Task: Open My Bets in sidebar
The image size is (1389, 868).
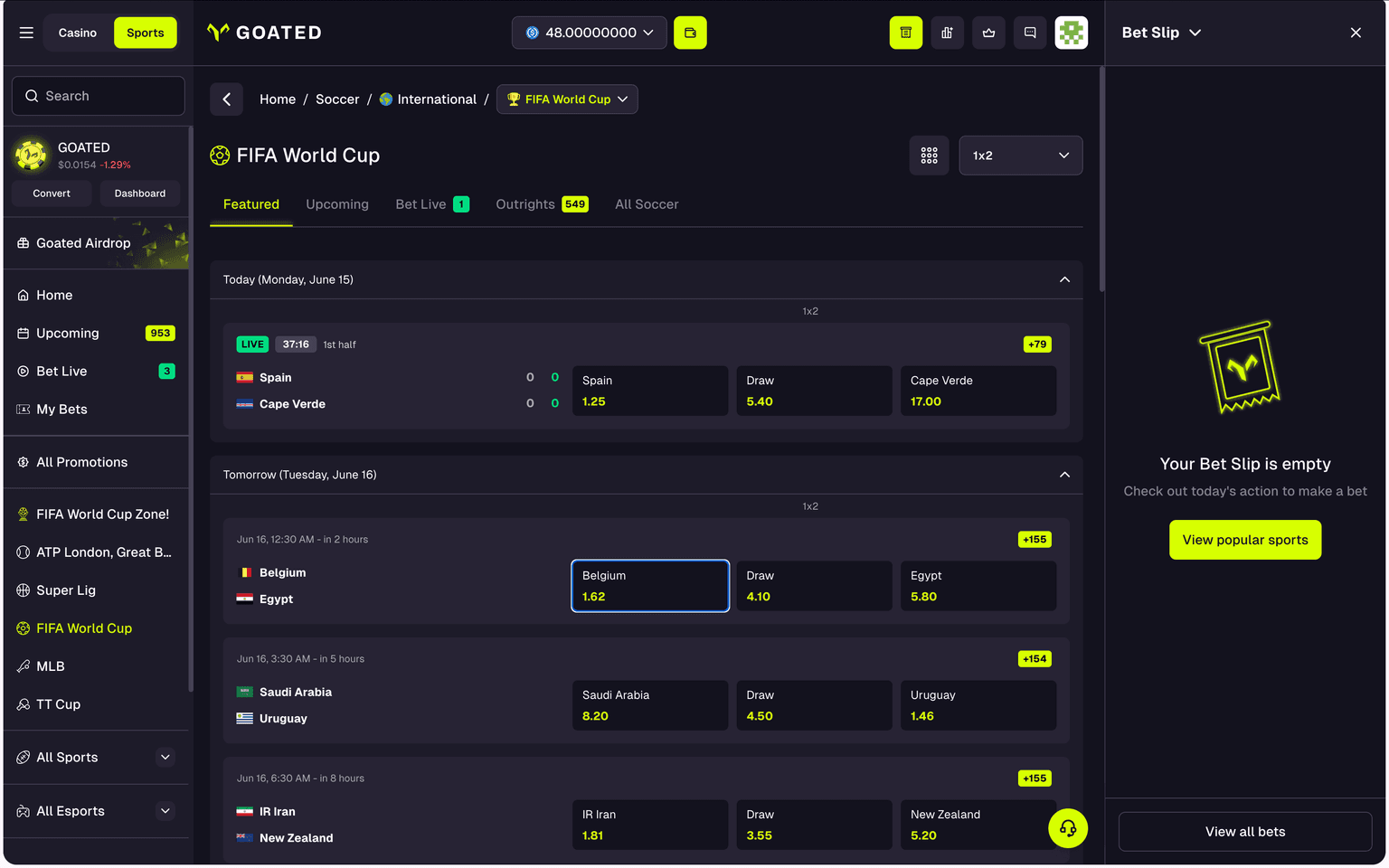Action: pyautogui.click(x=97, y=410)
